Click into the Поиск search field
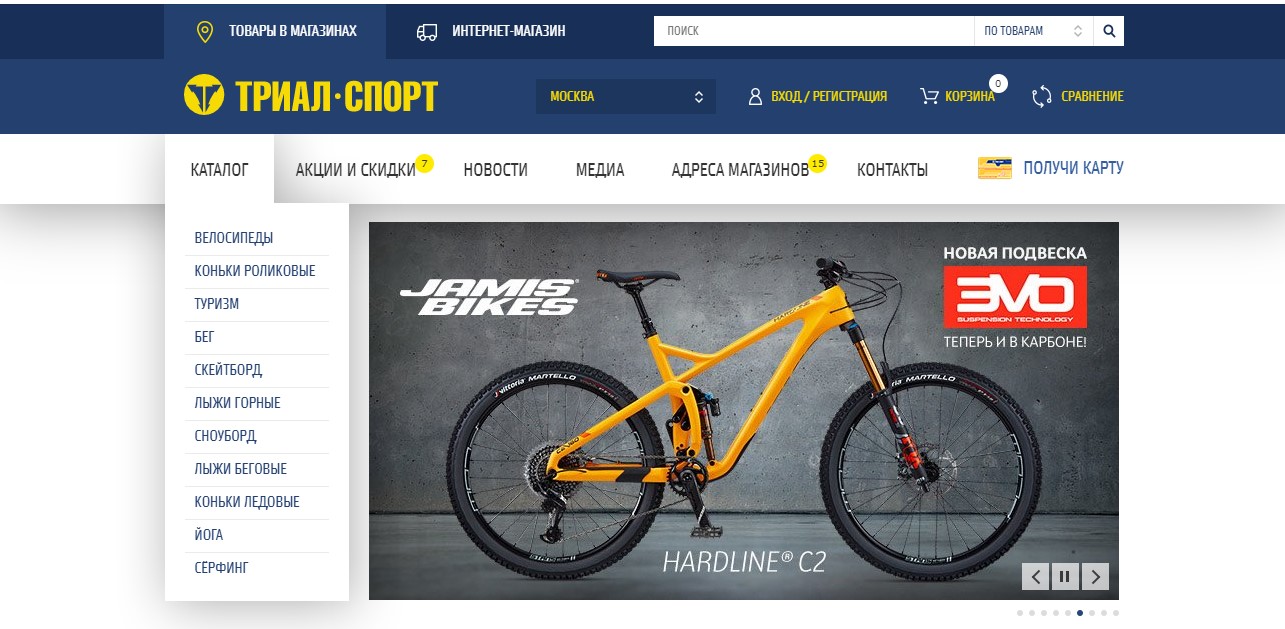The image size is (1285, 629). tap(814, 31)
